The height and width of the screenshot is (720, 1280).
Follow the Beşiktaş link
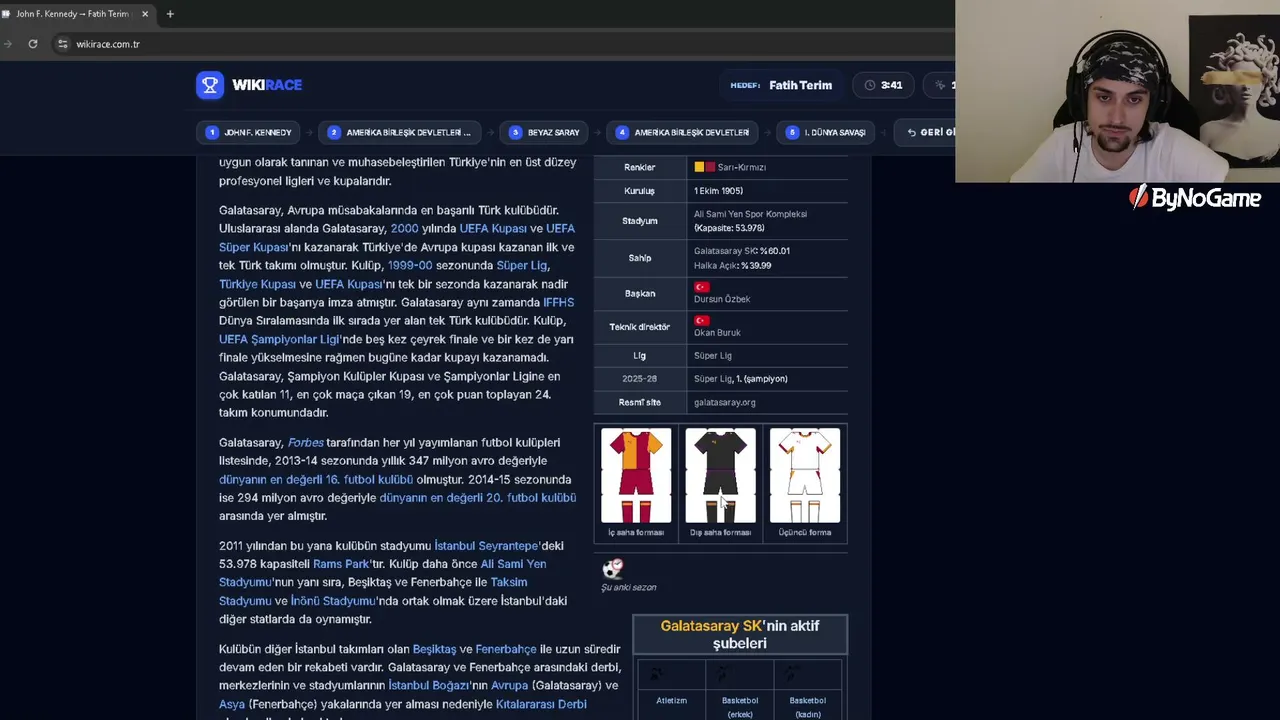pos(434,649)
